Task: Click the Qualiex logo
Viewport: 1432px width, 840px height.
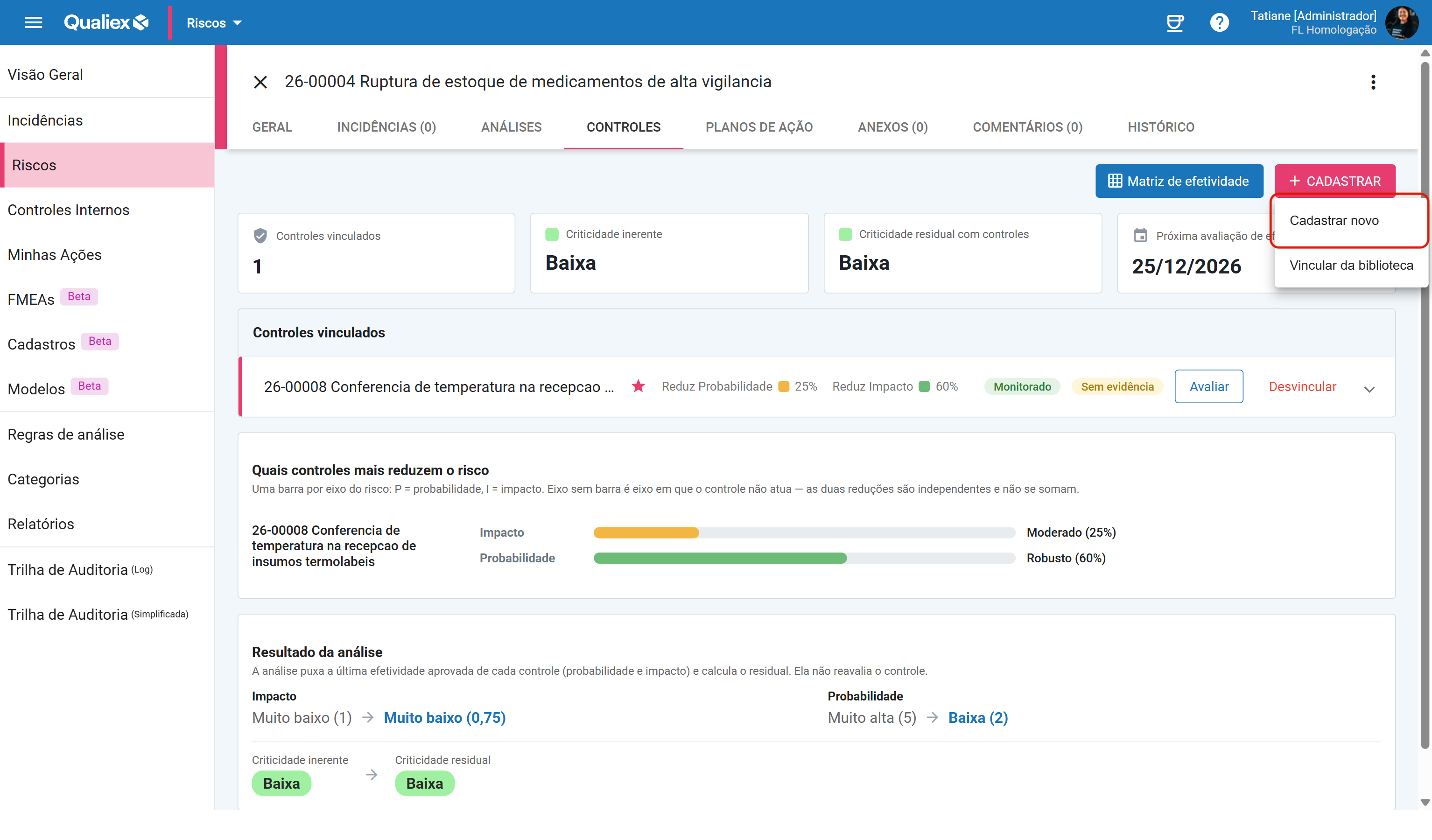Action: coord(106,23)
